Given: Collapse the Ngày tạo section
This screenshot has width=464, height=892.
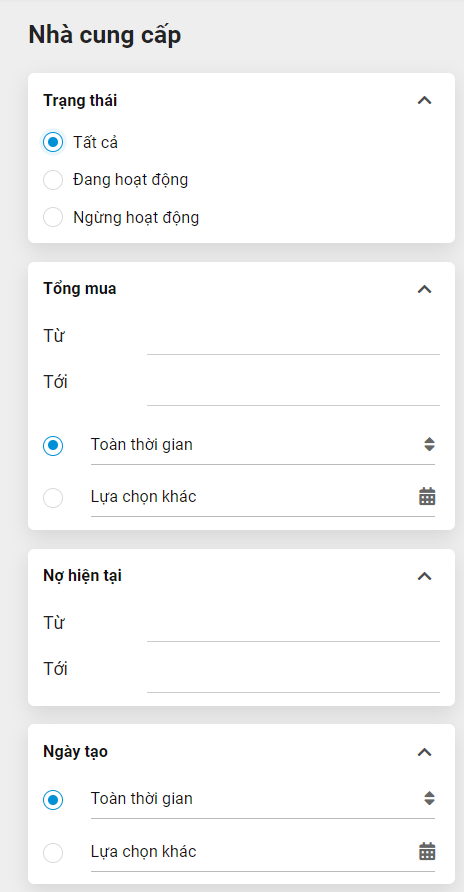Looking at the screenshot, I should tap(424, 752).
